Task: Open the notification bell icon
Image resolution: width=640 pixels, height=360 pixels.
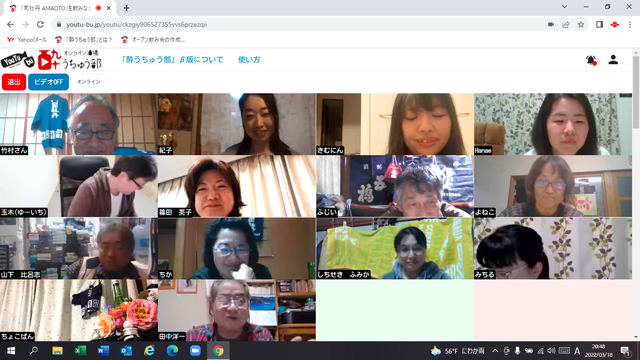Action: pos(591,60)
